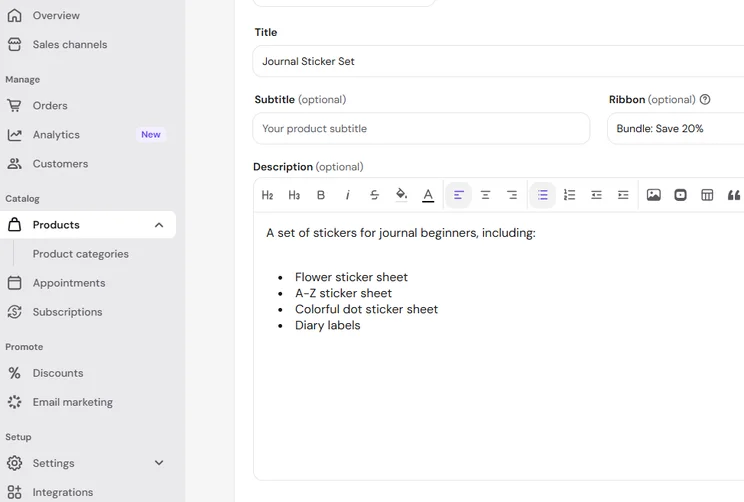Align description text left

point(458,195)
